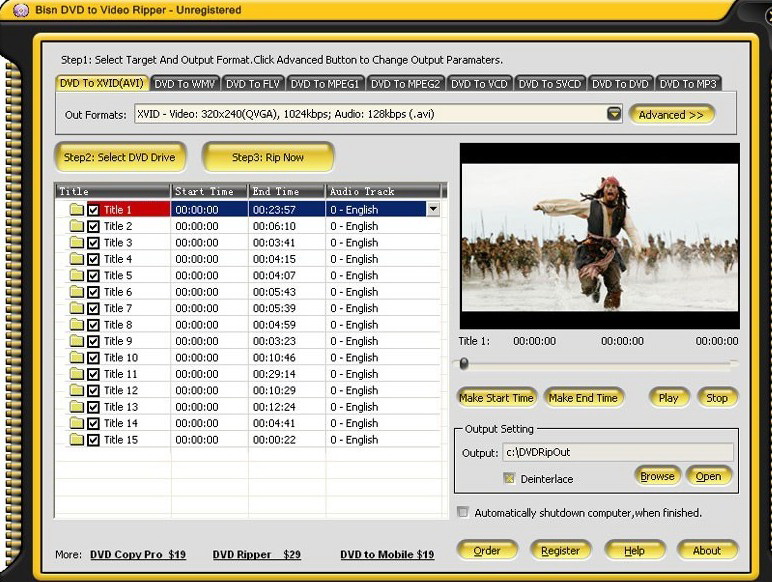Click Title 11 end time 00:29:14
This screenshot has width=772, height=582.
coord(274,374)
